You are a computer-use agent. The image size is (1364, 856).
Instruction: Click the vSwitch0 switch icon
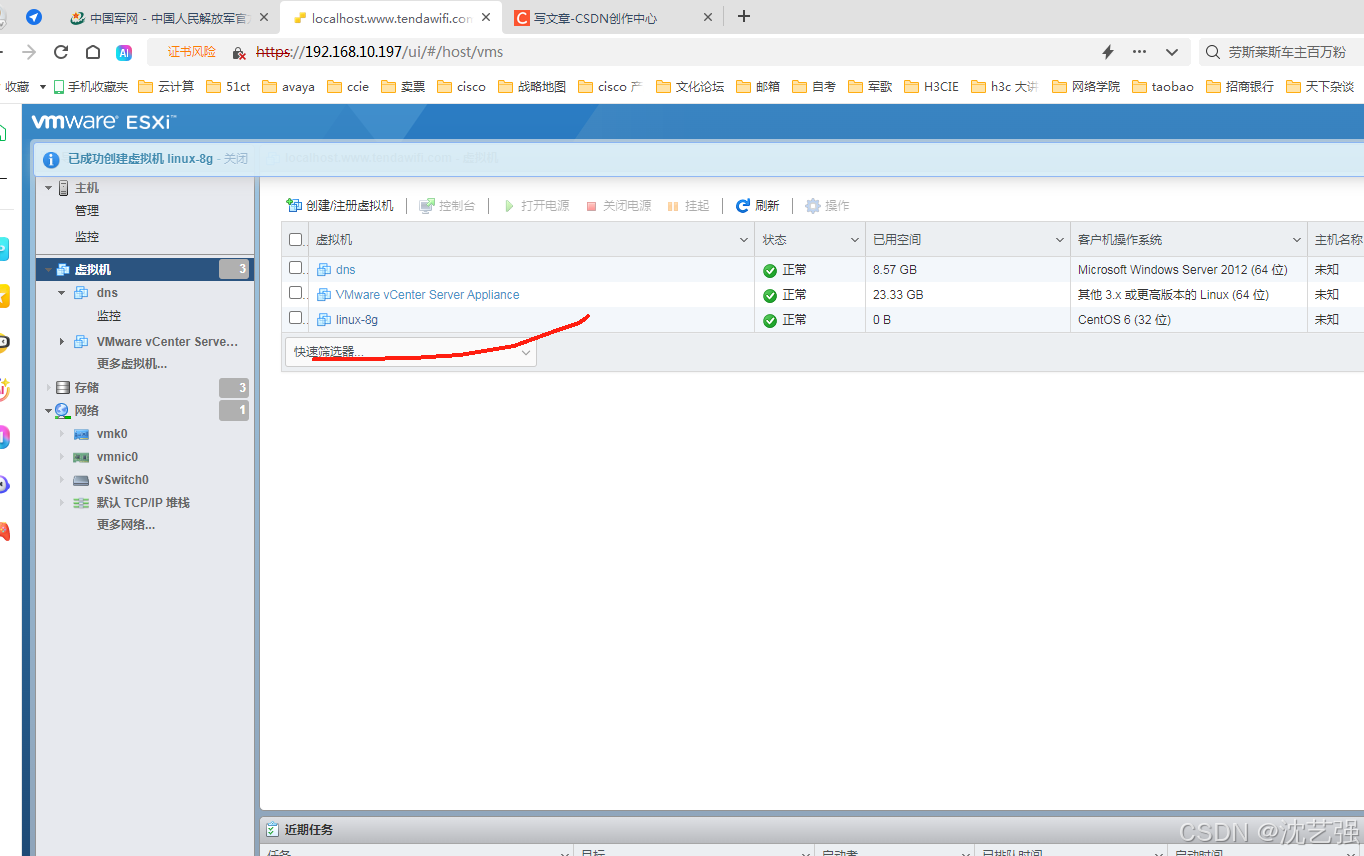tap(81, 480)
